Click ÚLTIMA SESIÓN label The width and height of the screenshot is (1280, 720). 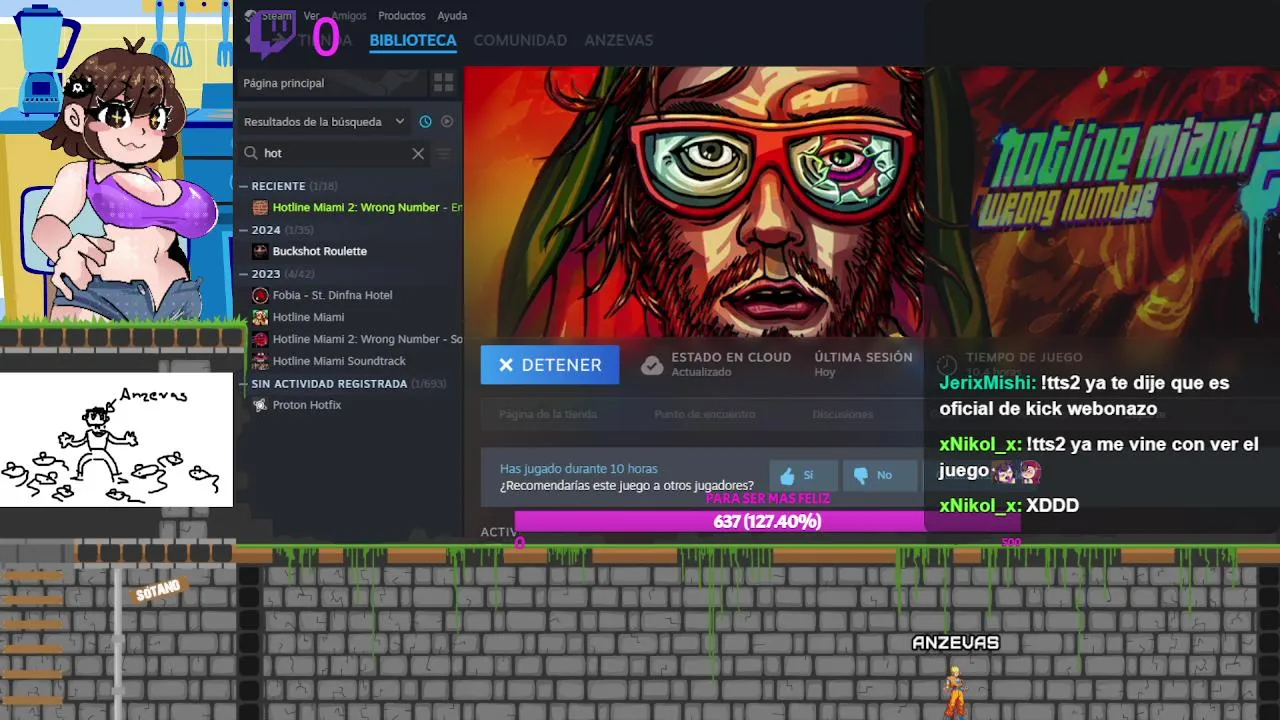[x=863, y=357]
